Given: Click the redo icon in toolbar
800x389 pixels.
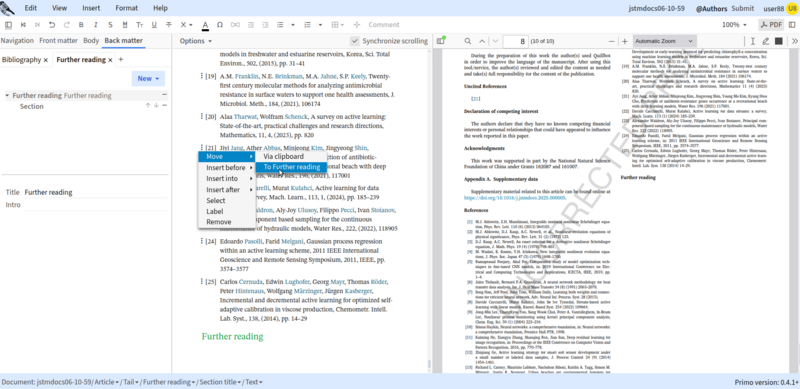Looking at the screenshot, I should pos(66,25).
